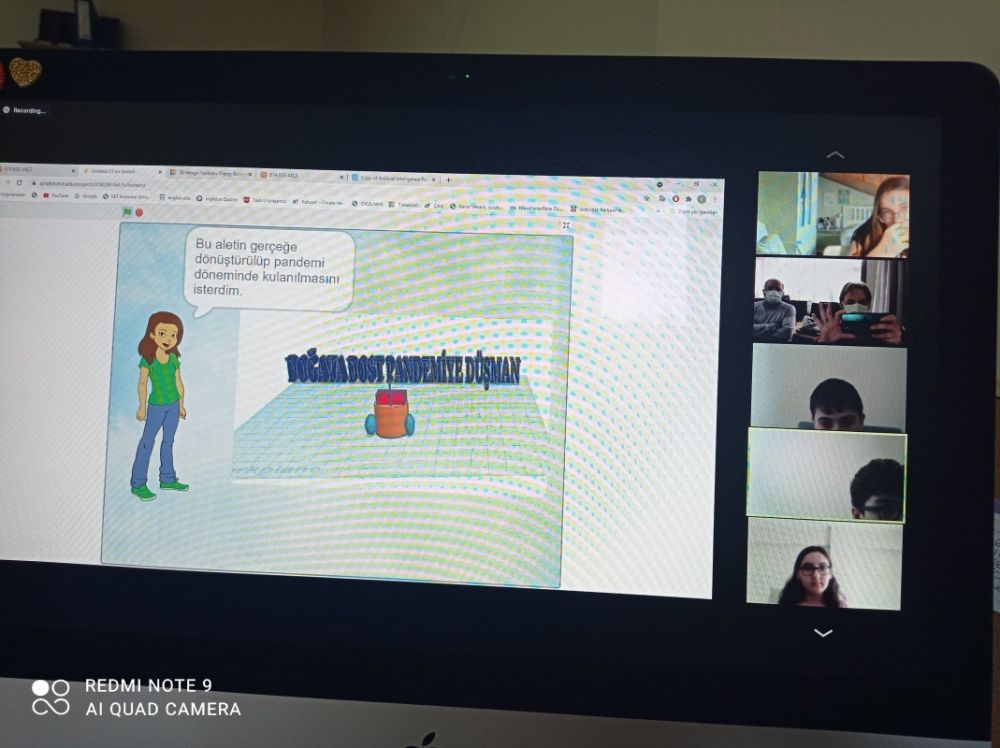Switch to Copy of Artificial Intelligence tab

[392, 179]
